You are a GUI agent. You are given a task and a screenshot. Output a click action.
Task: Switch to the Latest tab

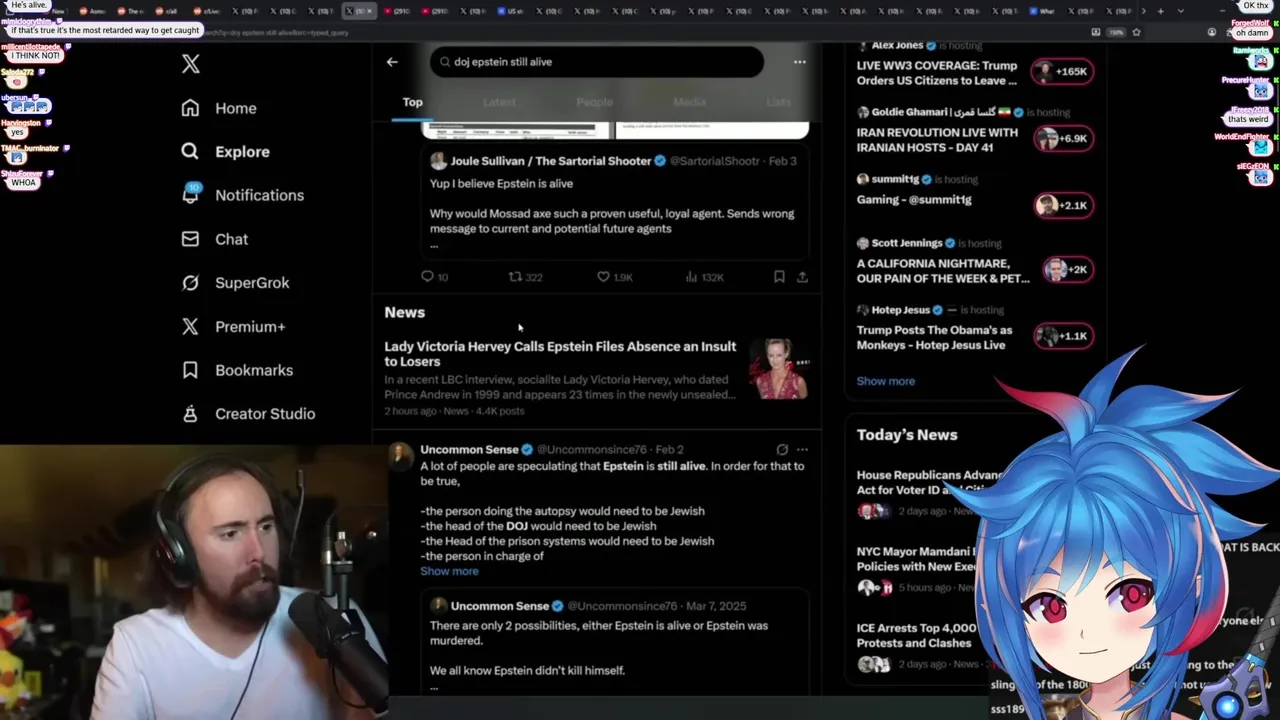499,102
